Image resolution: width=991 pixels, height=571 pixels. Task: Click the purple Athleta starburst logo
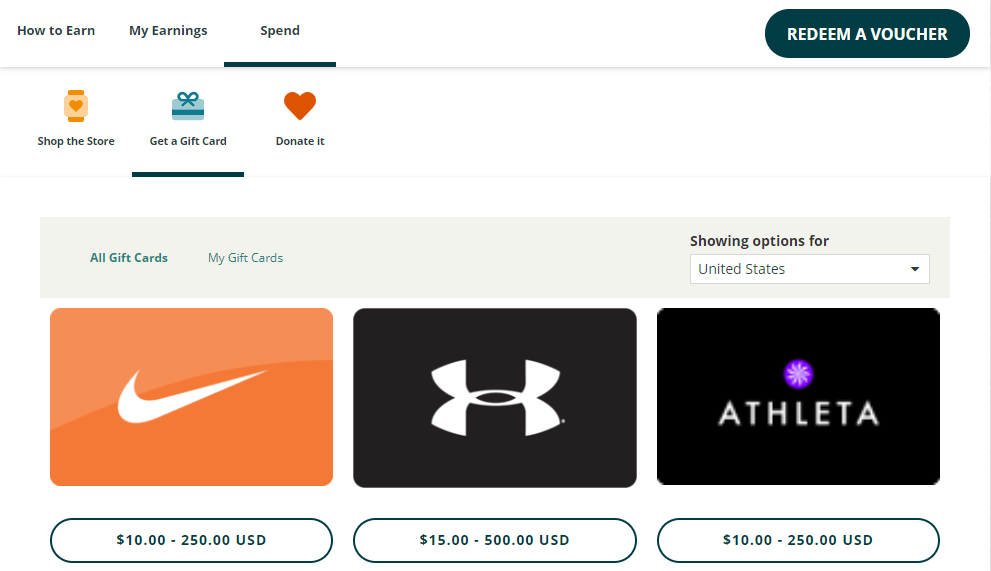798,374
